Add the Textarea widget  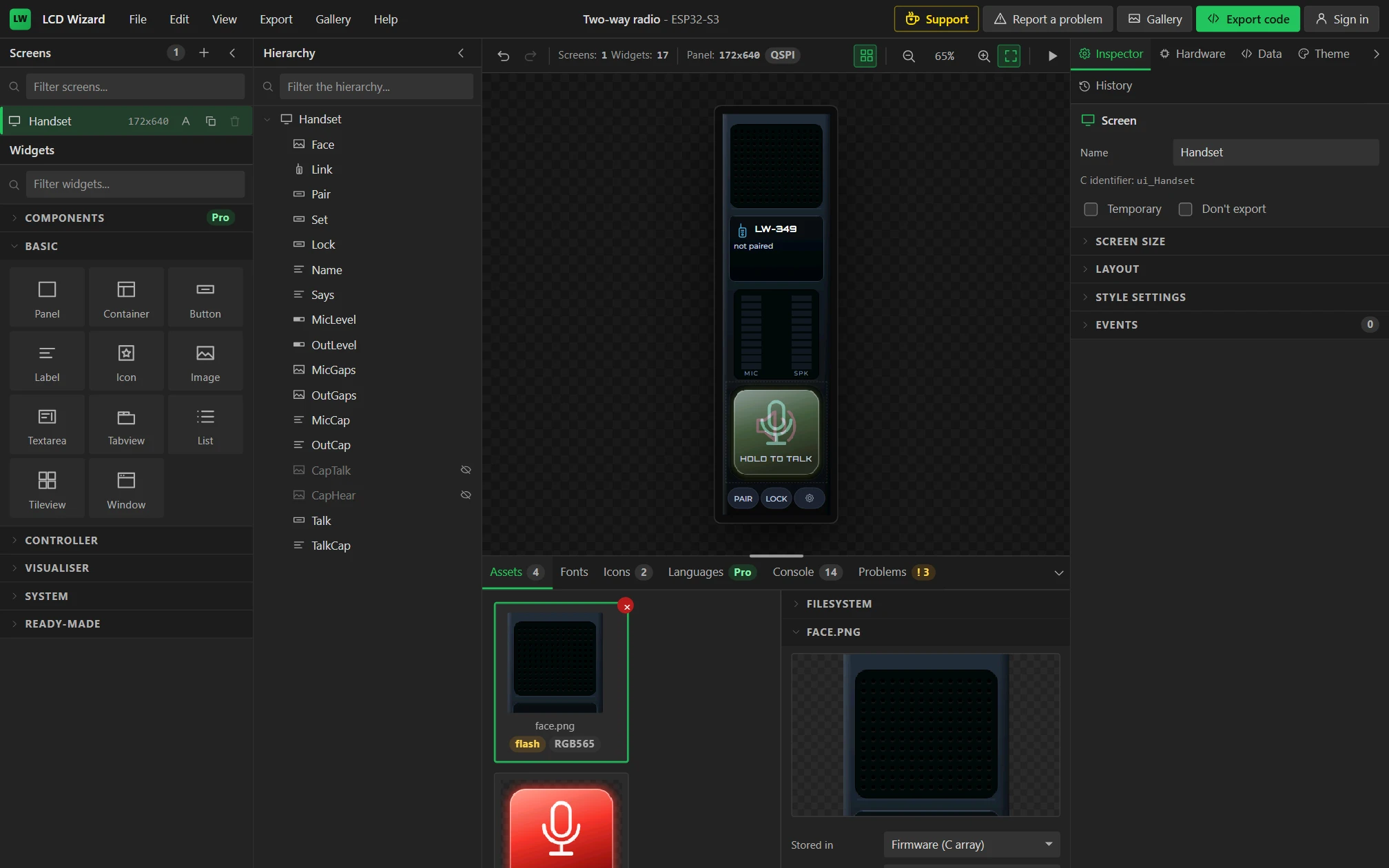pos(47,426)
